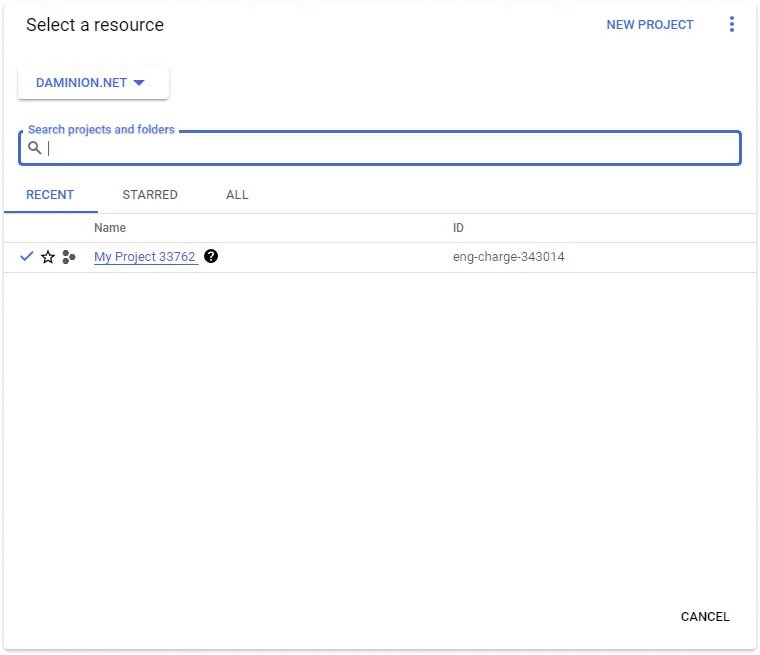Image resolution: width=760 pixels, height=655 pixels.
Task: Click the project ID eng-charge-343014
Action: [x=508, y=257]
